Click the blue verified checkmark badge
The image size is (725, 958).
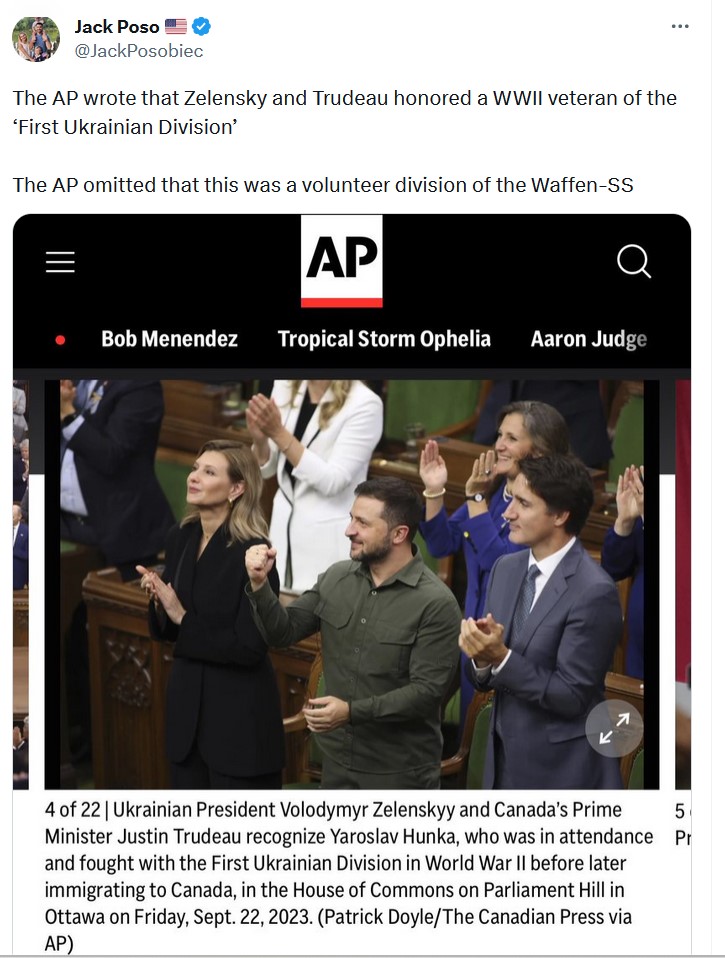click(x=202, y=26)
